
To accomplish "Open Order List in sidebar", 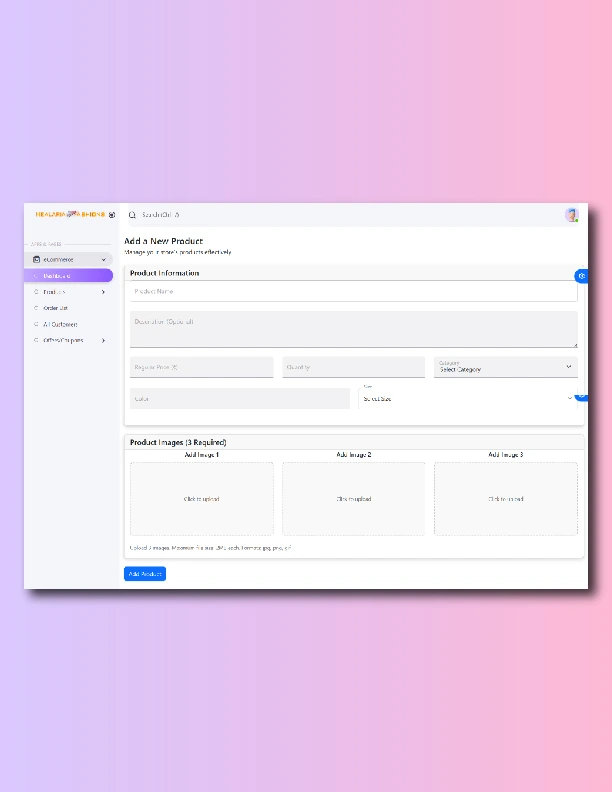I will click(56, 308).
